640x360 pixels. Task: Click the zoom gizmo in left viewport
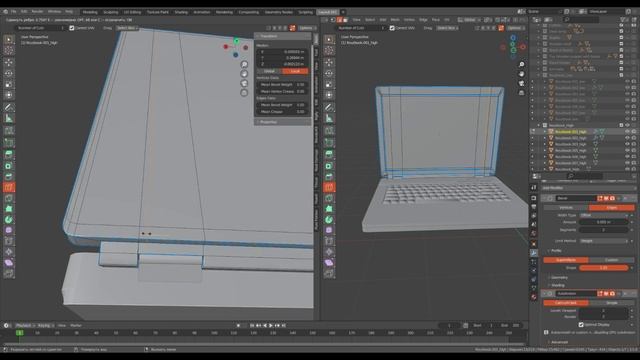pyautogui.click(x=244, y=64)
